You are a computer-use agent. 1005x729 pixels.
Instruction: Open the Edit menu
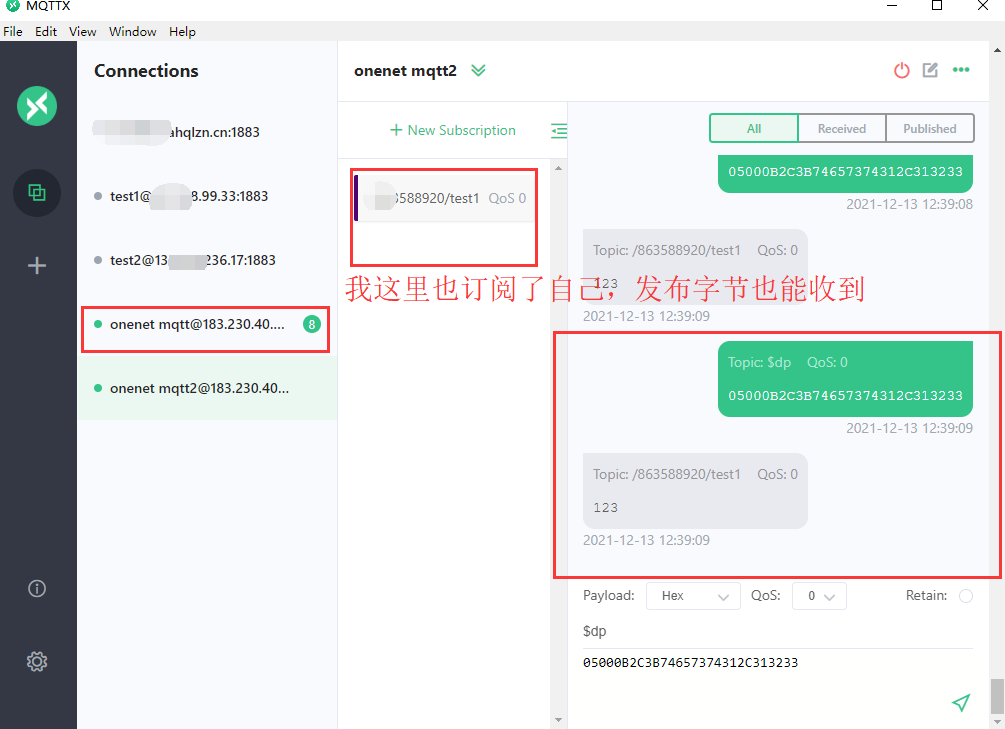tap(46, 31)
